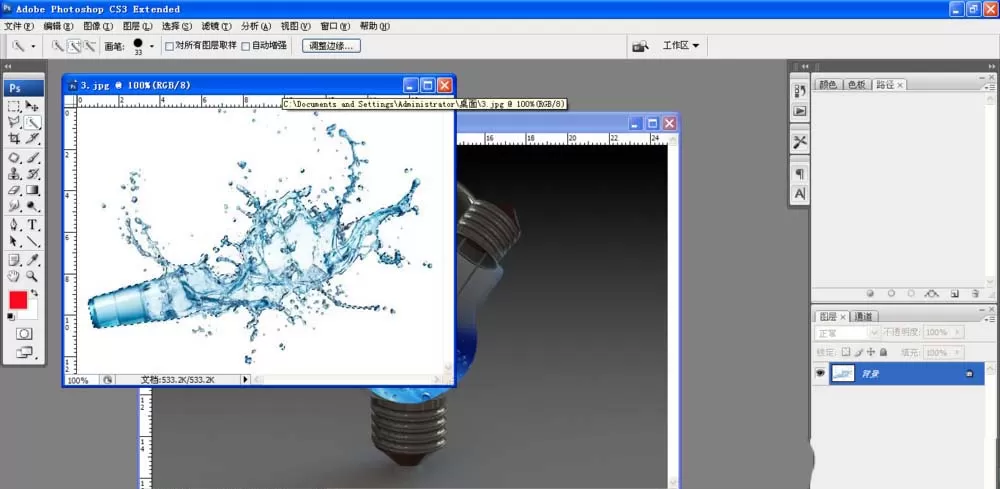
Task: Choose Subtract from Selection mode
Action: click(x=89, y=46)
